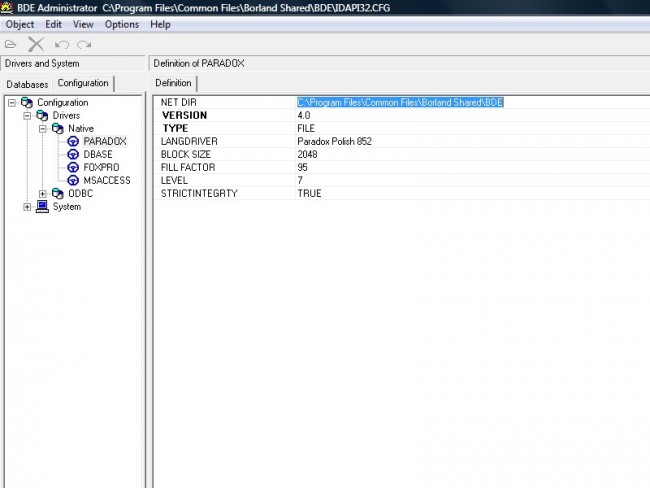Click the Undo arrow toolbar icon
This screenshot has width=650, height=488.
point(62,44)
